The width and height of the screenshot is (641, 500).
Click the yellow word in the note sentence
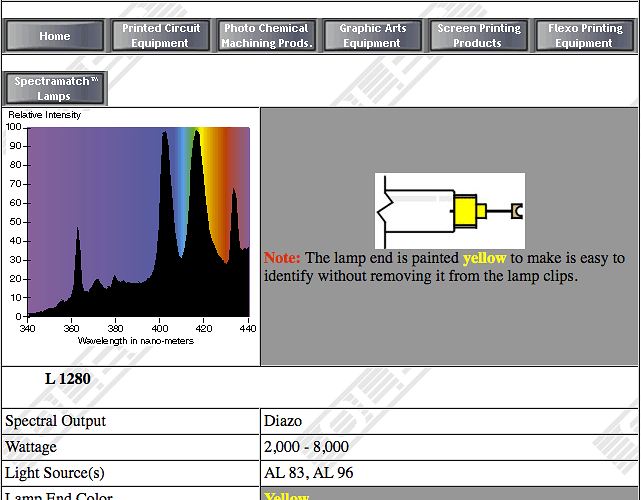[484, 258]
